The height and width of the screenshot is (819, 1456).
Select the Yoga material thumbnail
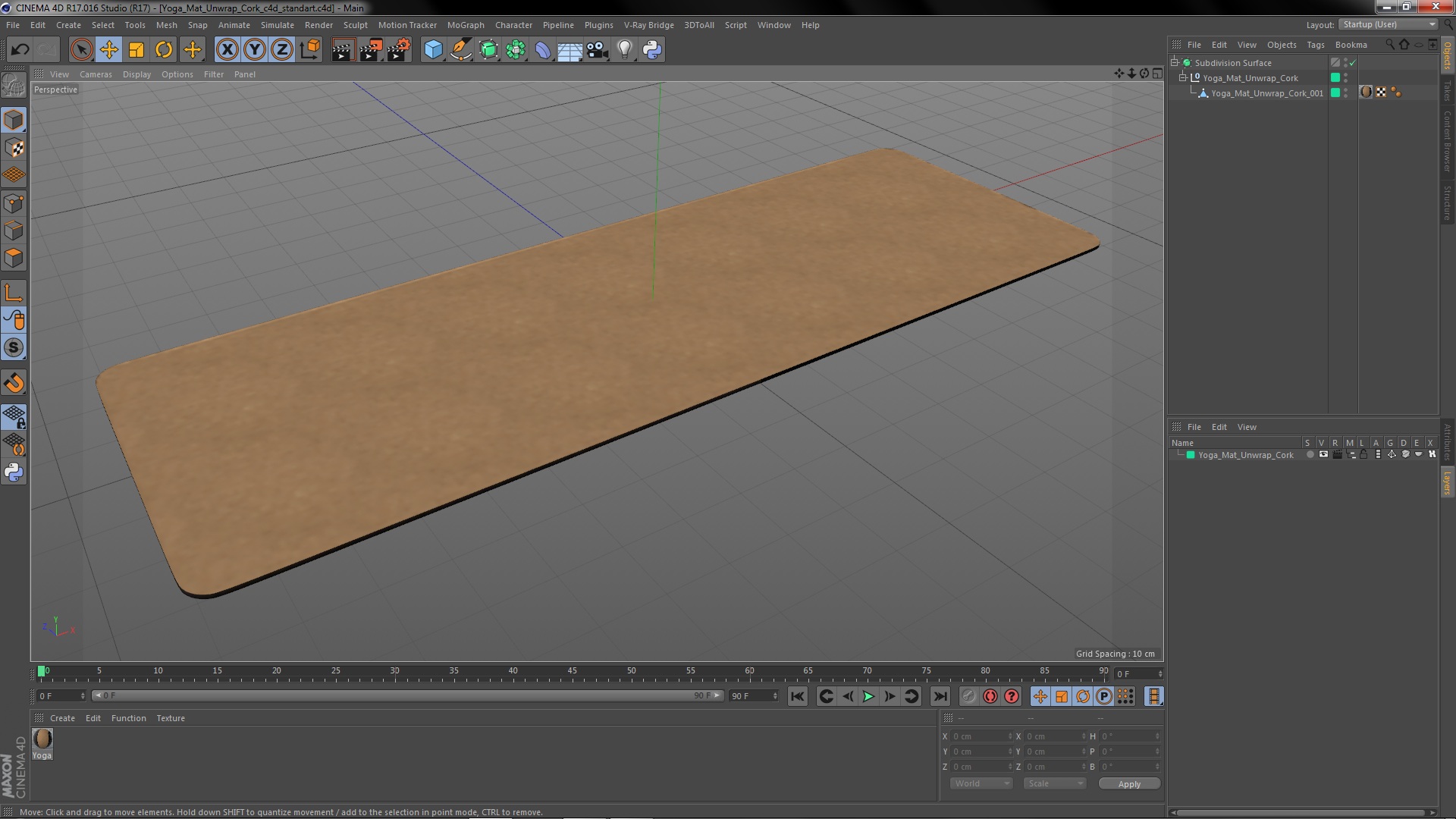tap(42, 739)
